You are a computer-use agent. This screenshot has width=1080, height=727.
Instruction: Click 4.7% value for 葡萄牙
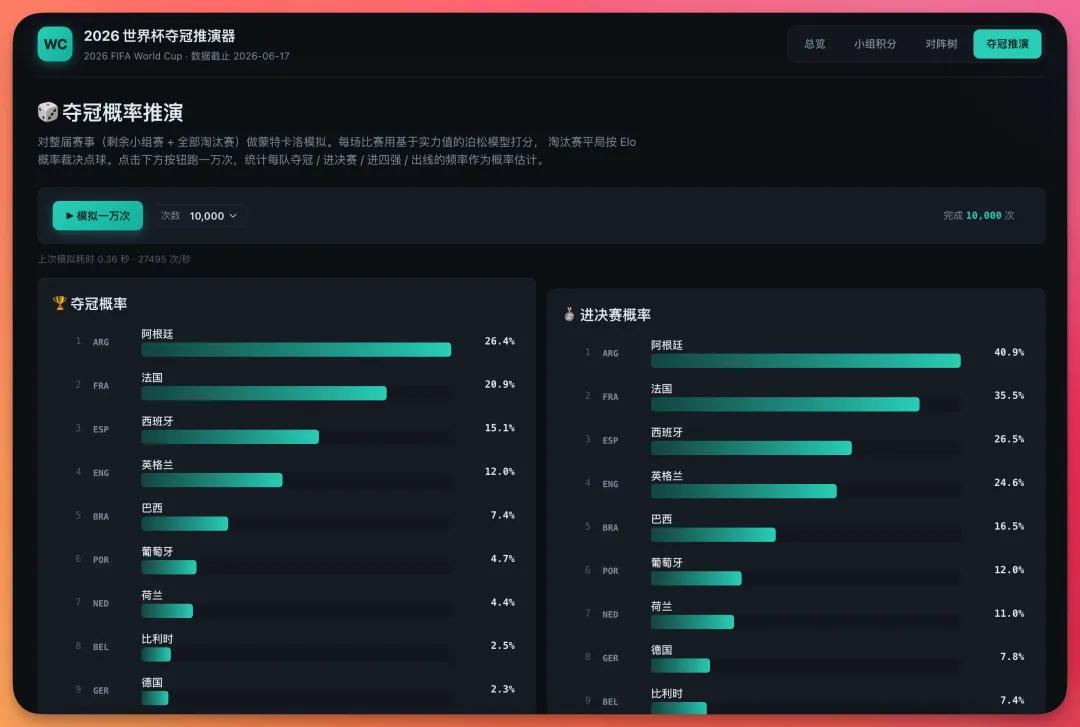pos(502,559)
